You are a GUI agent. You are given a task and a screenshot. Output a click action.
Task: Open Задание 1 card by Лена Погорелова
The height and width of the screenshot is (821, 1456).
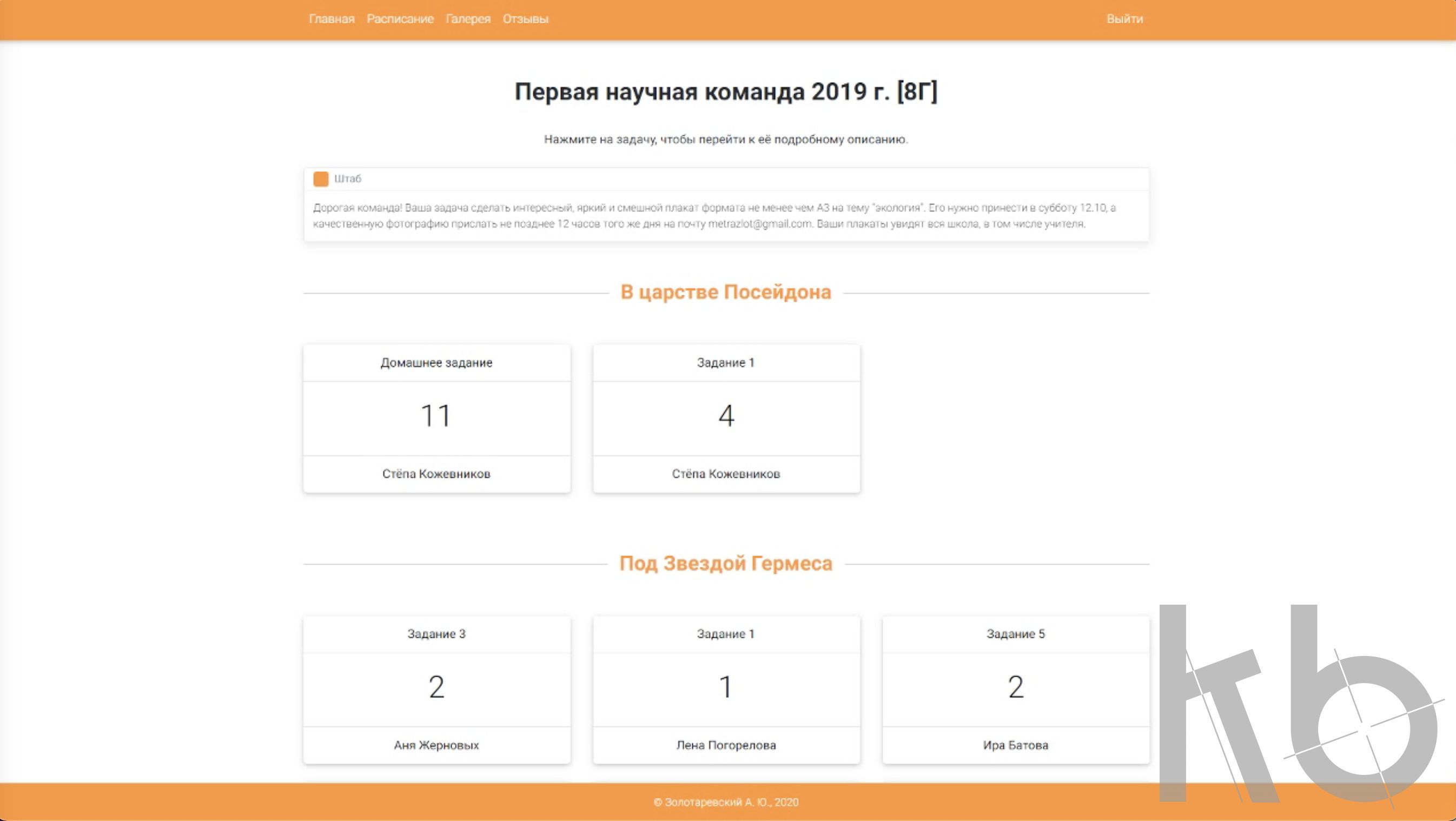pyautogui.click(x=726, y=634)
